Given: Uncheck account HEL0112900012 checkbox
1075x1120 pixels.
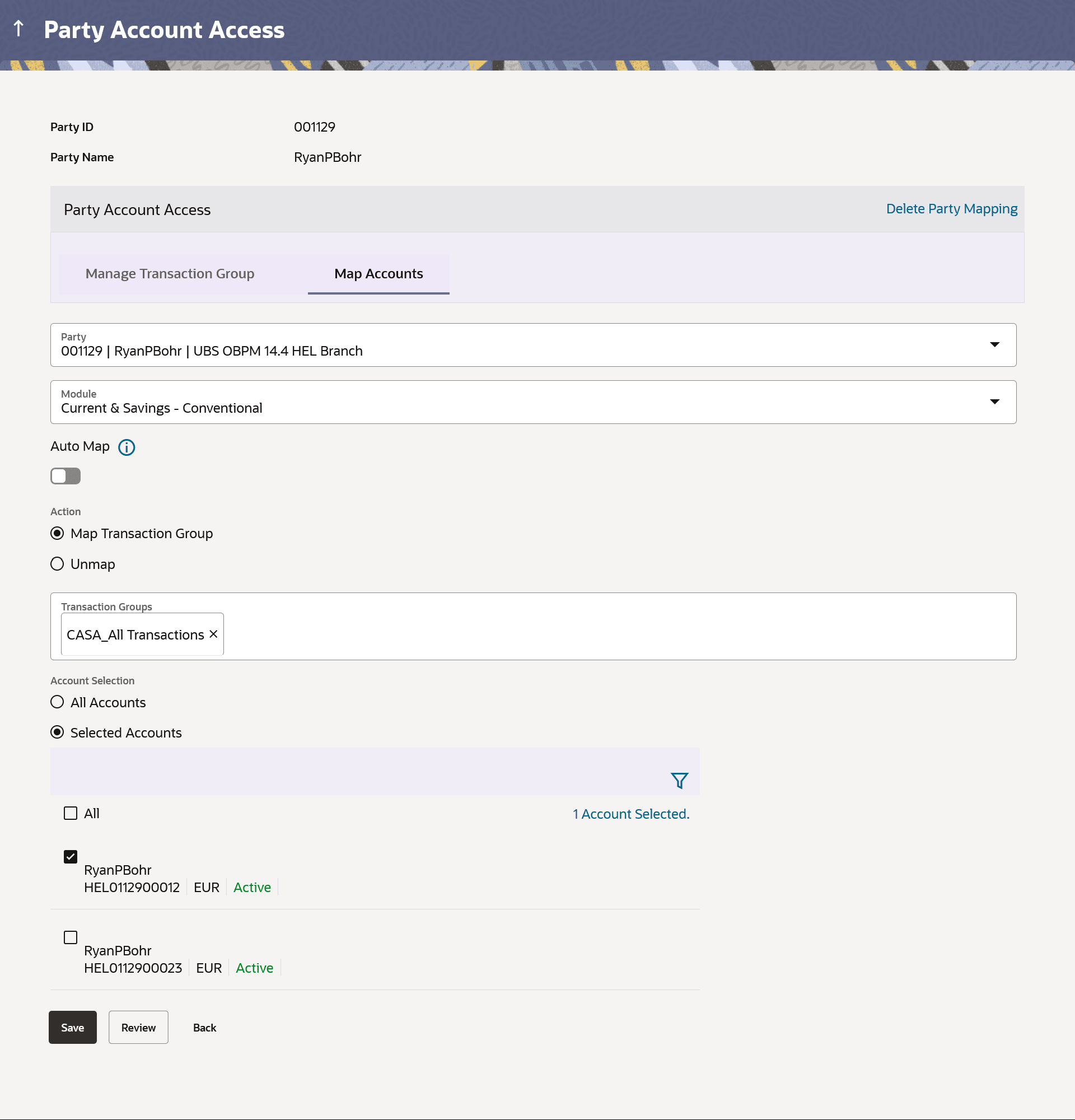Looking at the screenshot, I should 70,857.
